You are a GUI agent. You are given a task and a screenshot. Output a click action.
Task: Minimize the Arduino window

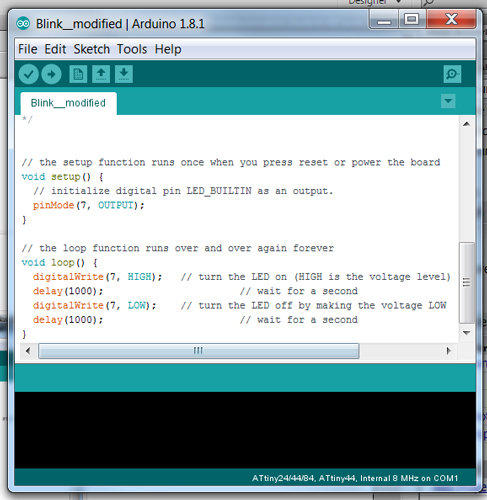[384, 20]
